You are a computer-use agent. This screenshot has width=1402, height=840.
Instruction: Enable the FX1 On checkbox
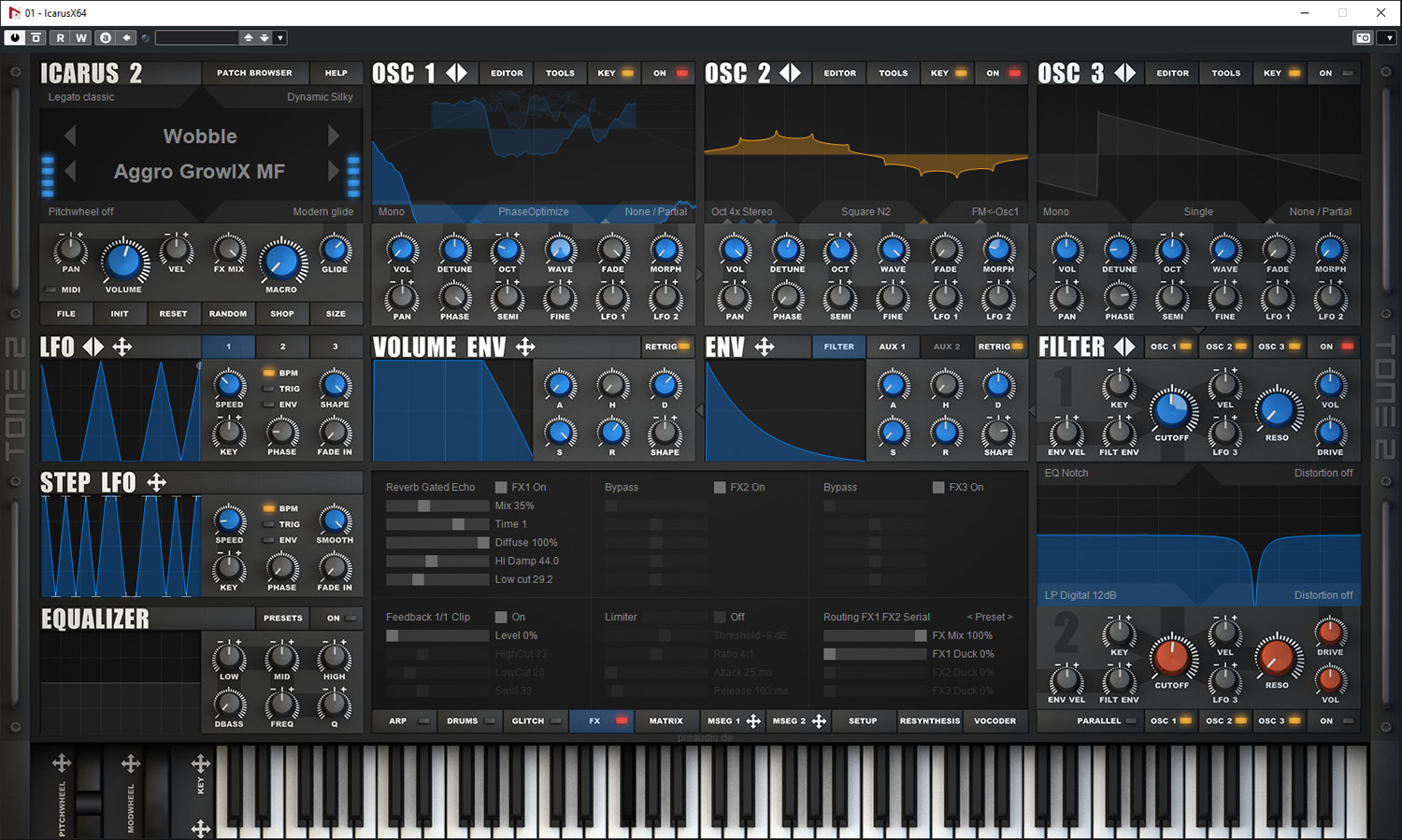click(501, 488)
